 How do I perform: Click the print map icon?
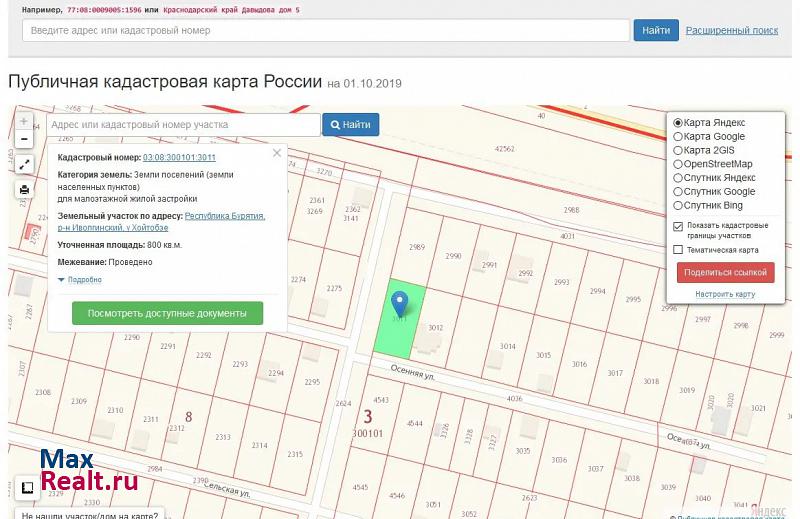pyautogui.click(x=24, y=189)
